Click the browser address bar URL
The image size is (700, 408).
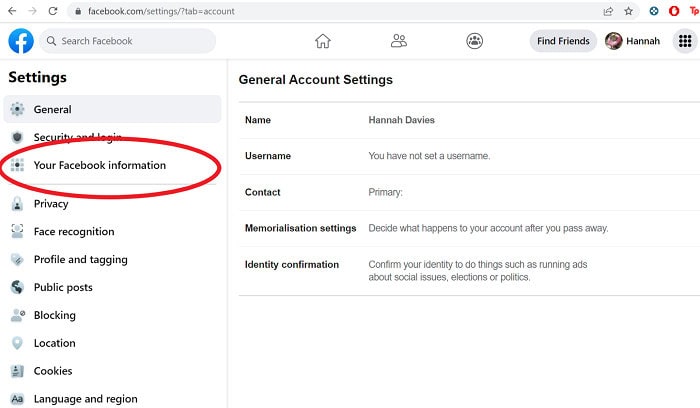pyautogui.click(x=161, y=11)
